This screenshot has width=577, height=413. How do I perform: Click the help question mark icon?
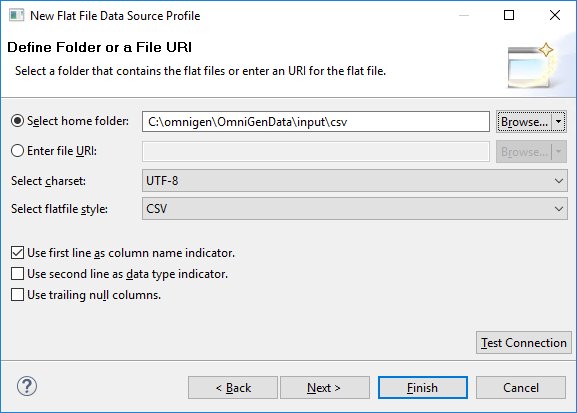[x=27, y=386]
